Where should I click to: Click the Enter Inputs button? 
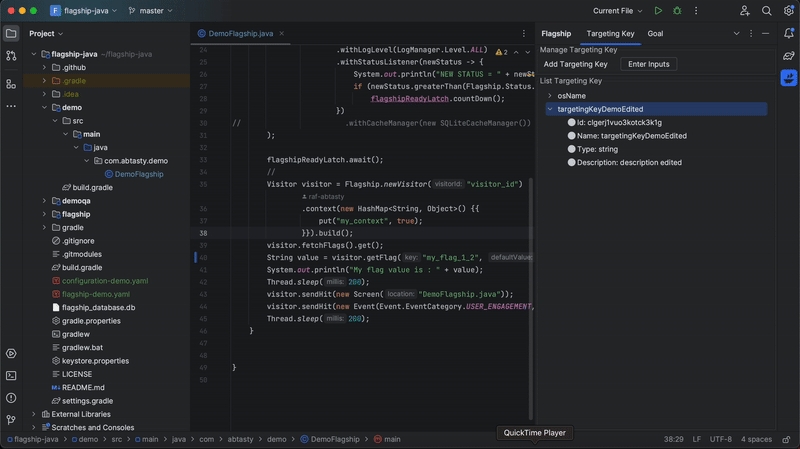coord(648,64)
